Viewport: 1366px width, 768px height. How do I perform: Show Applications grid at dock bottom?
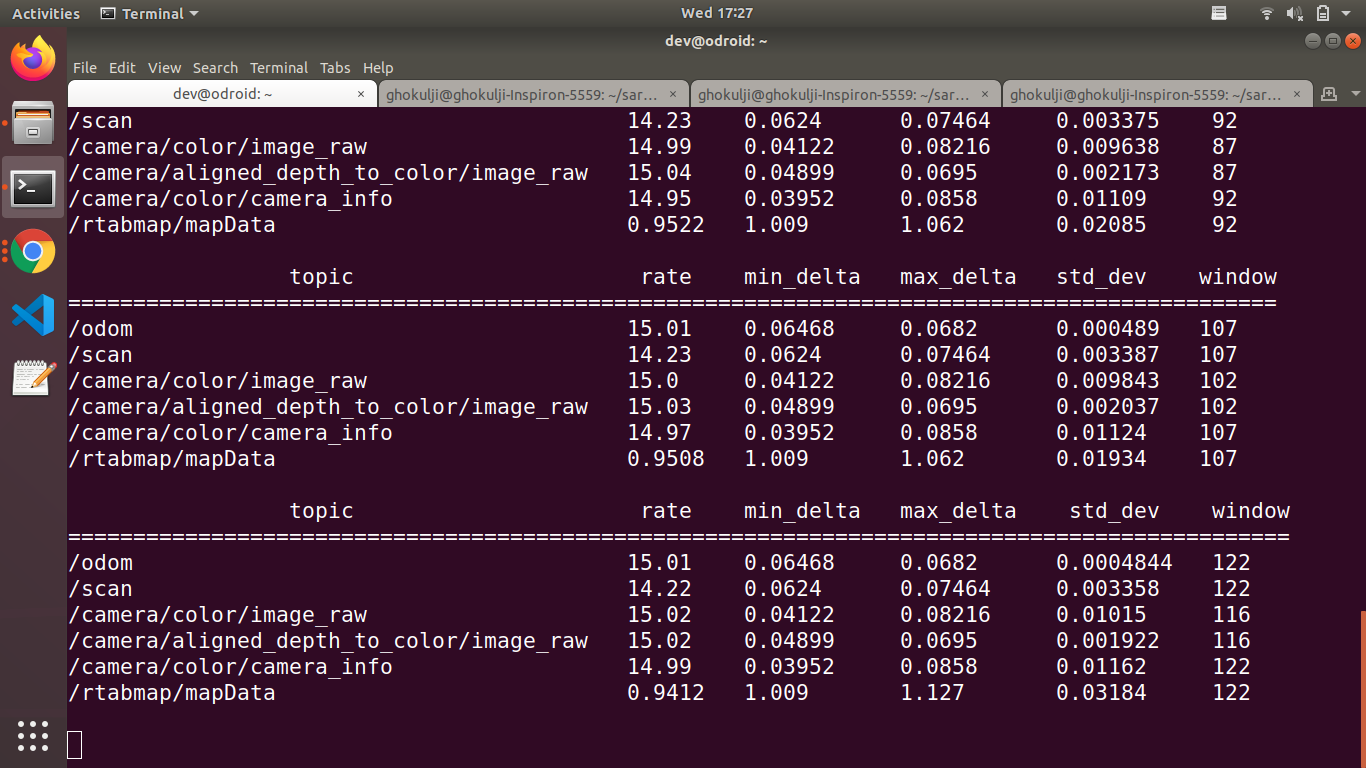tap(33, 735)
